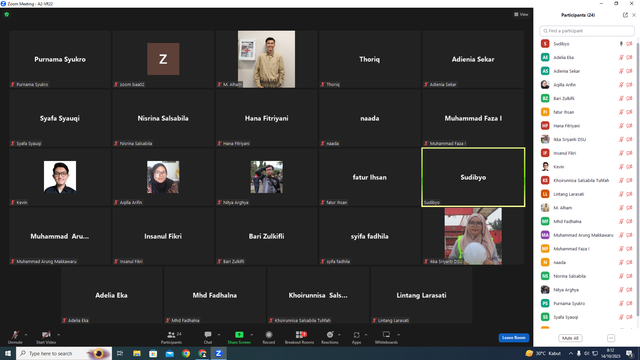The image size is (640, 360).
Task: Expand chat options arrow next to Chat
Action: (x=219, y=335)
